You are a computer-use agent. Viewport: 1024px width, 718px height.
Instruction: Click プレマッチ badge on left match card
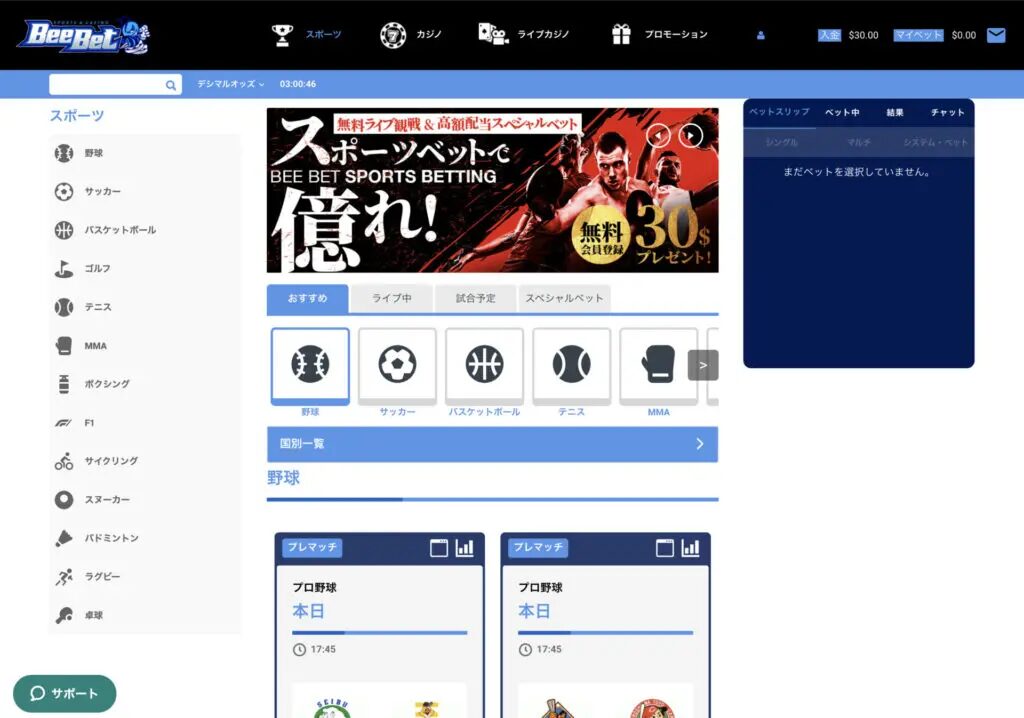(x=312, y=547)
